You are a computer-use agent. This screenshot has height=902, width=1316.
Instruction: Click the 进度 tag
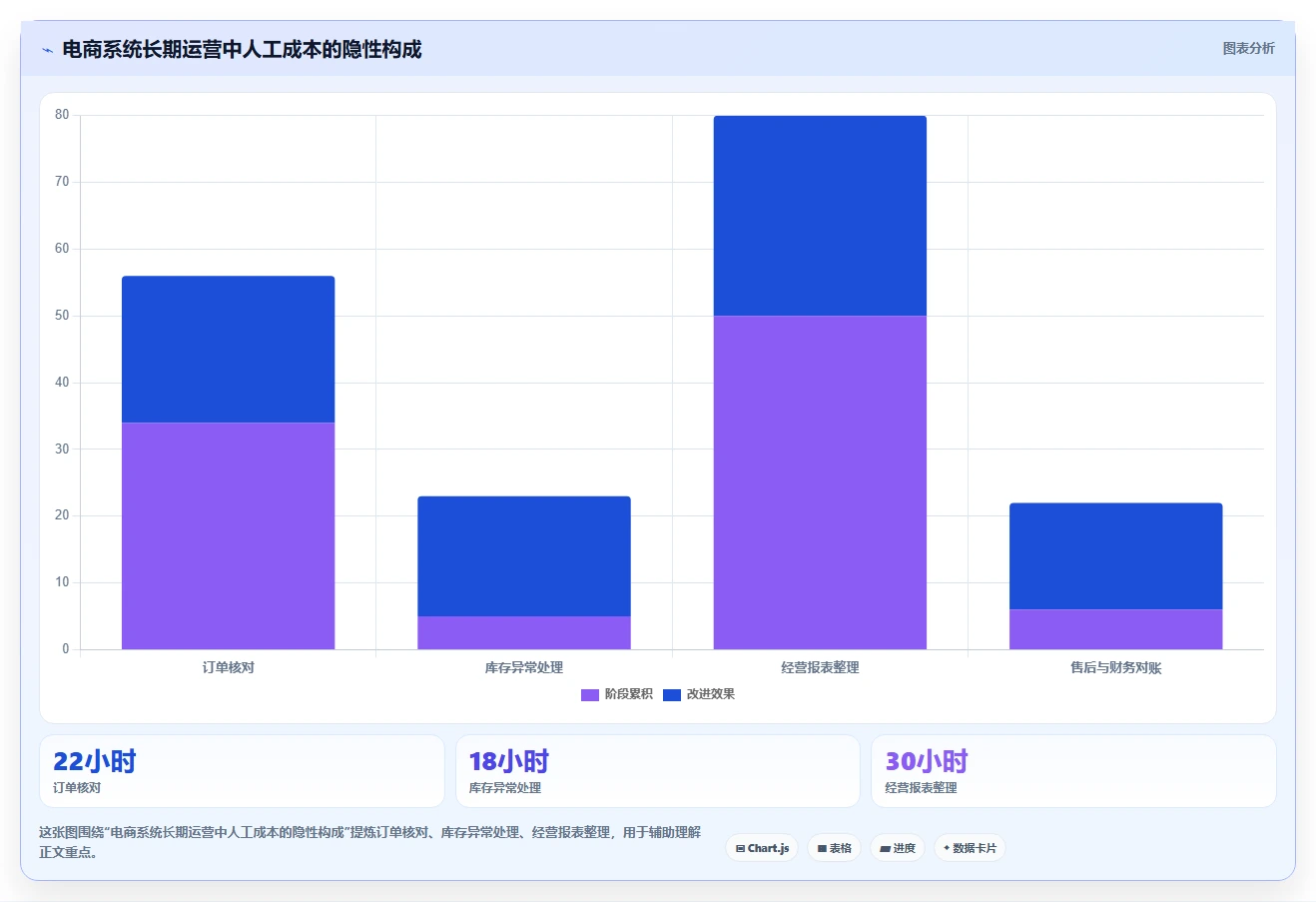coord(898,848)
